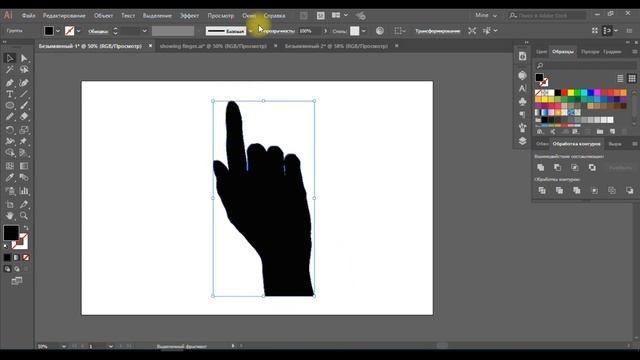Select the Zoom magnifier tool
This screenshot has height=360, width=640.
coord(24,216)
